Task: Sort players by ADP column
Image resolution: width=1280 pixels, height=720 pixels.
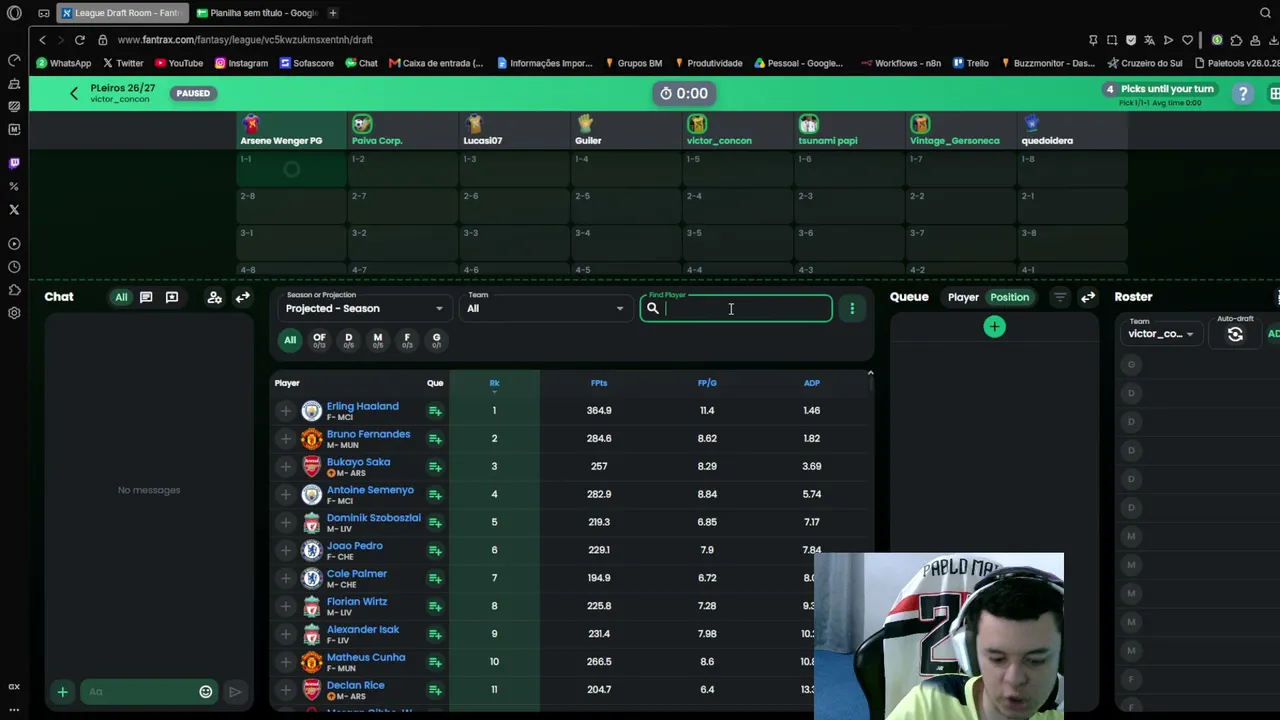Action: tap(812, 383)
